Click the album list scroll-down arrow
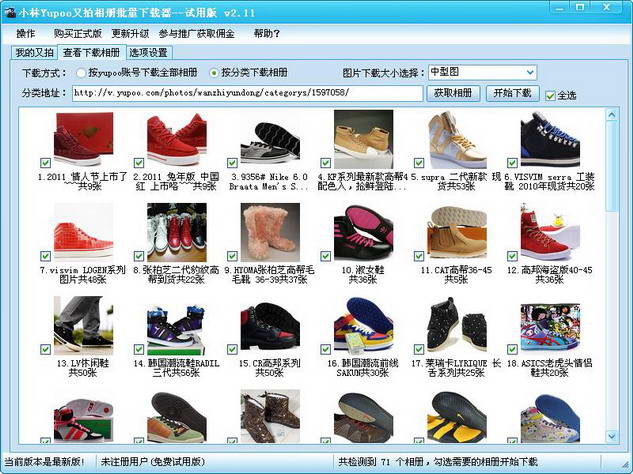633x474 pixels. [612, 436]
